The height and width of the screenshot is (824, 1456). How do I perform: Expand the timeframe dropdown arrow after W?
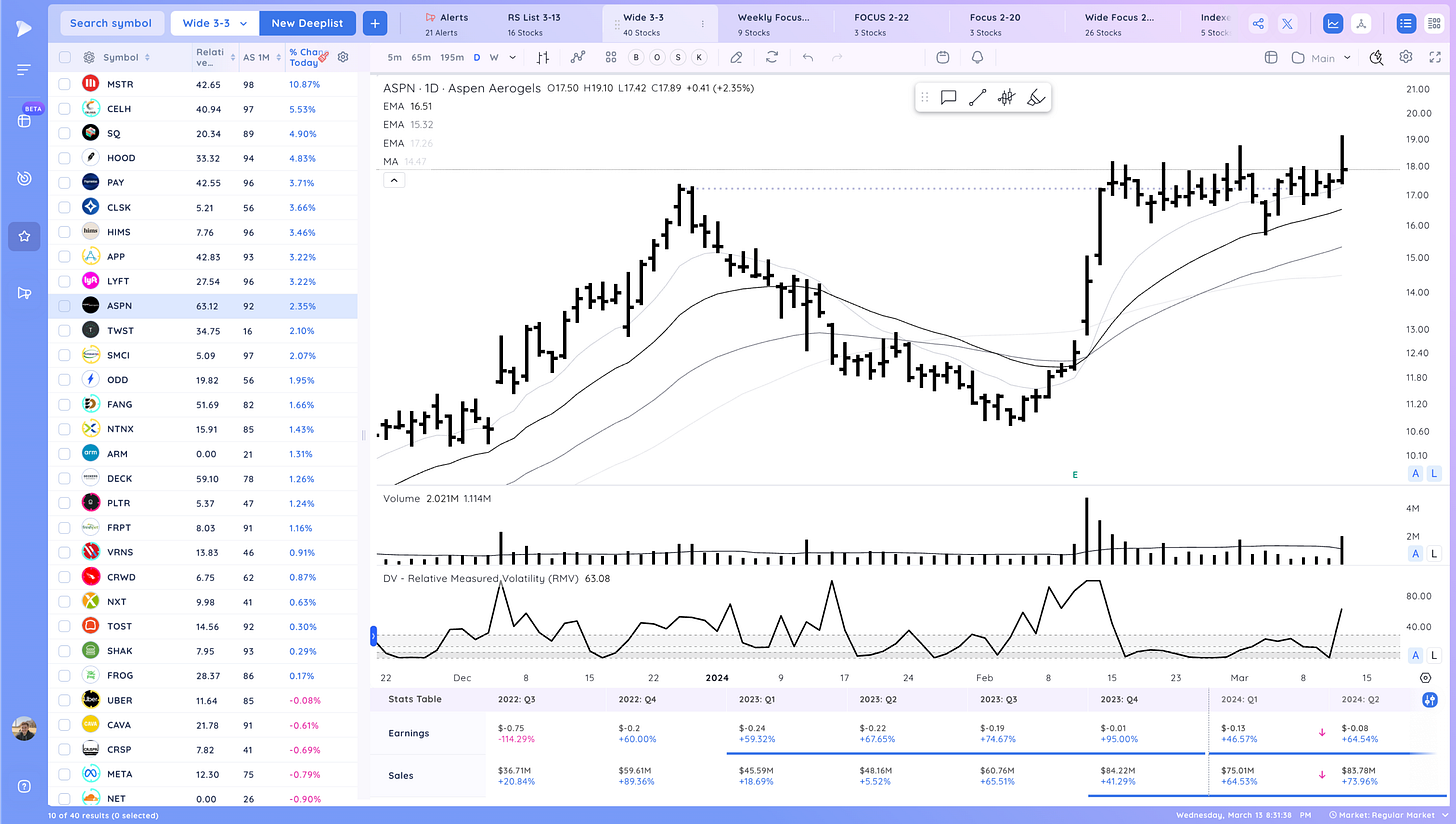pos(513,57)
